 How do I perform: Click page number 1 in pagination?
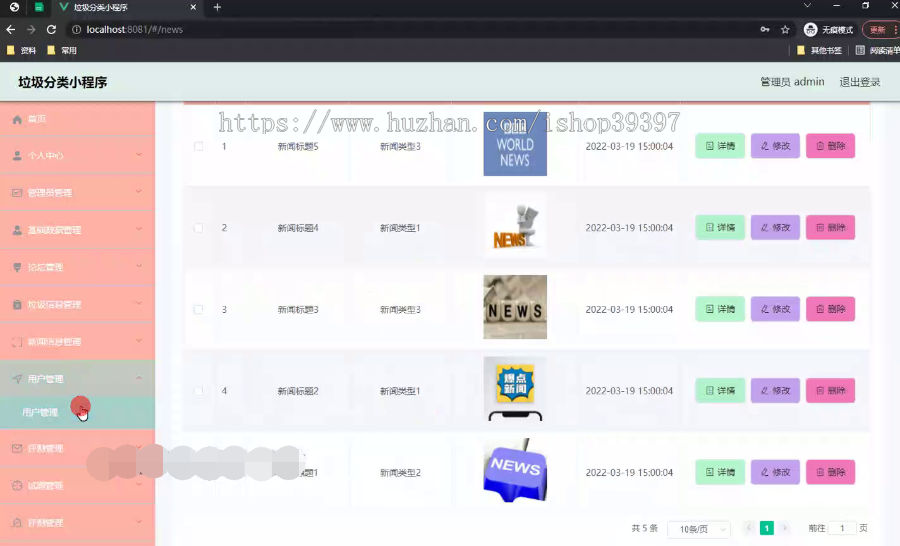[x=766, y=528]
